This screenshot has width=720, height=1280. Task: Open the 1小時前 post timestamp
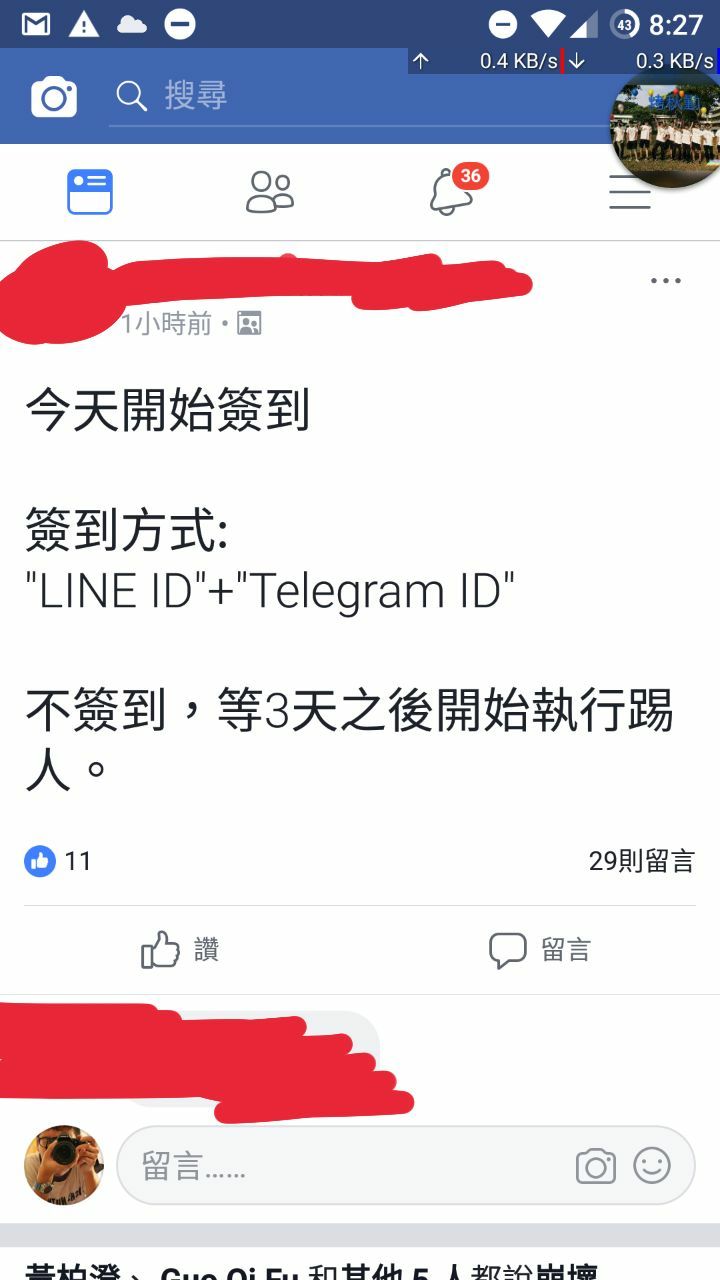[166, 323]
